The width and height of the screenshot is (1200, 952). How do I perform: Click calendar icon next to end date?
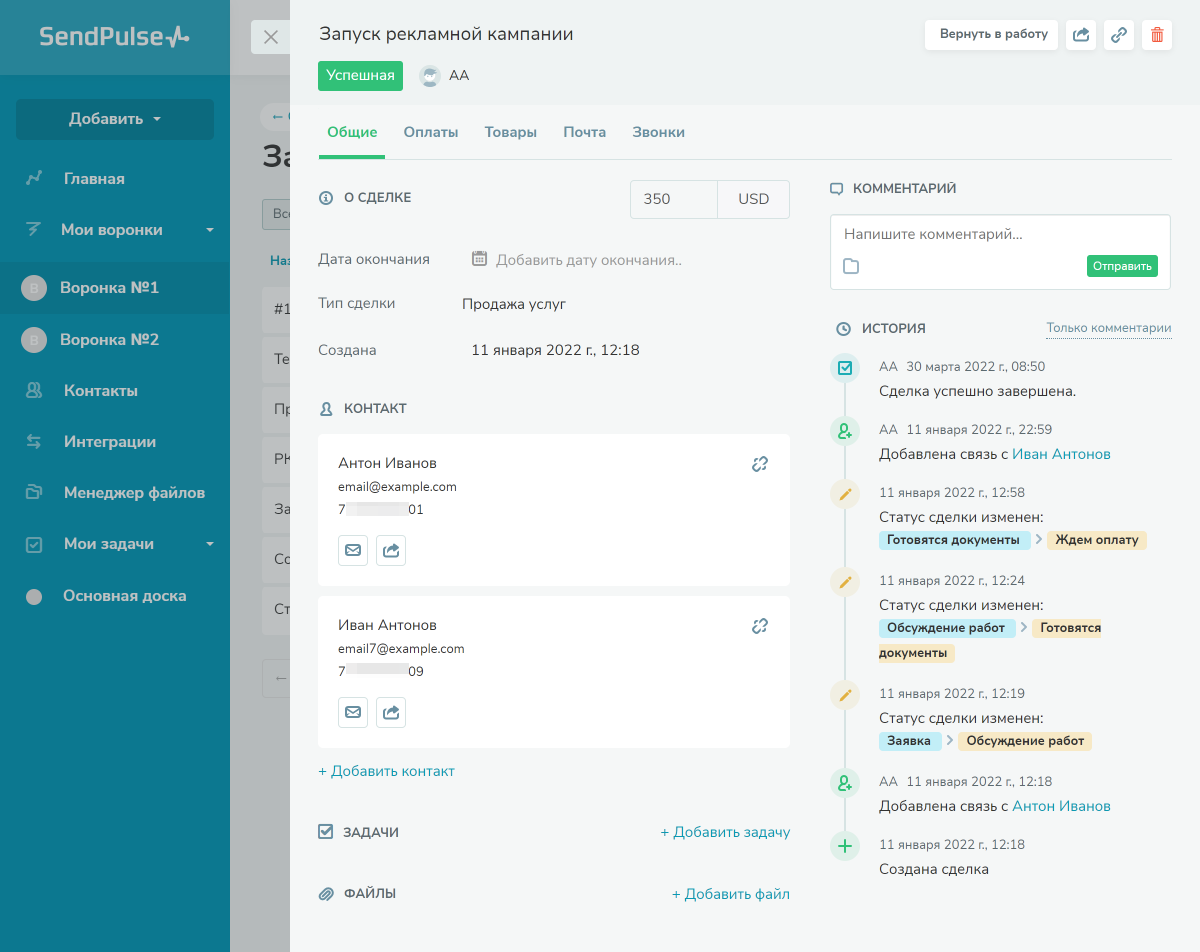[479, 259]
